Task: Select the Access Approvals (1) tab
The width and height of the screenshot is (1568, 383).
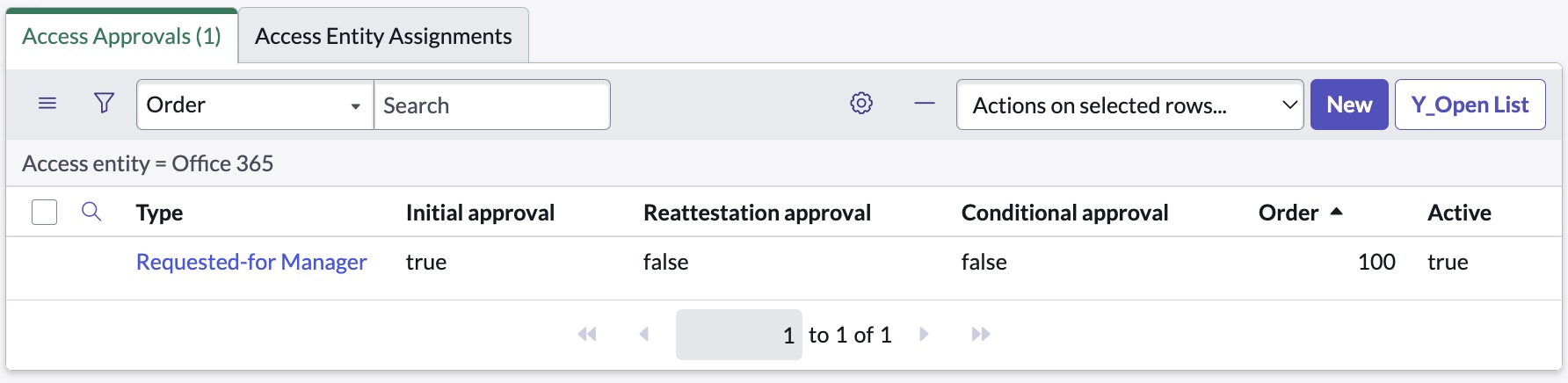Action: [121, 36]
